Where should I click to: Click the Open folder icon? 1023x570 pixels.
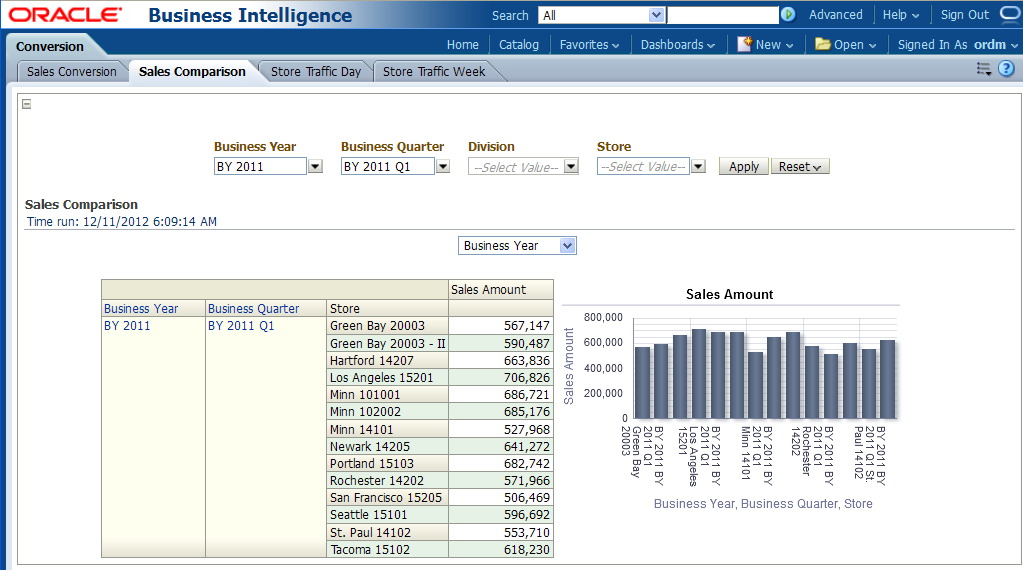point(823,44)
